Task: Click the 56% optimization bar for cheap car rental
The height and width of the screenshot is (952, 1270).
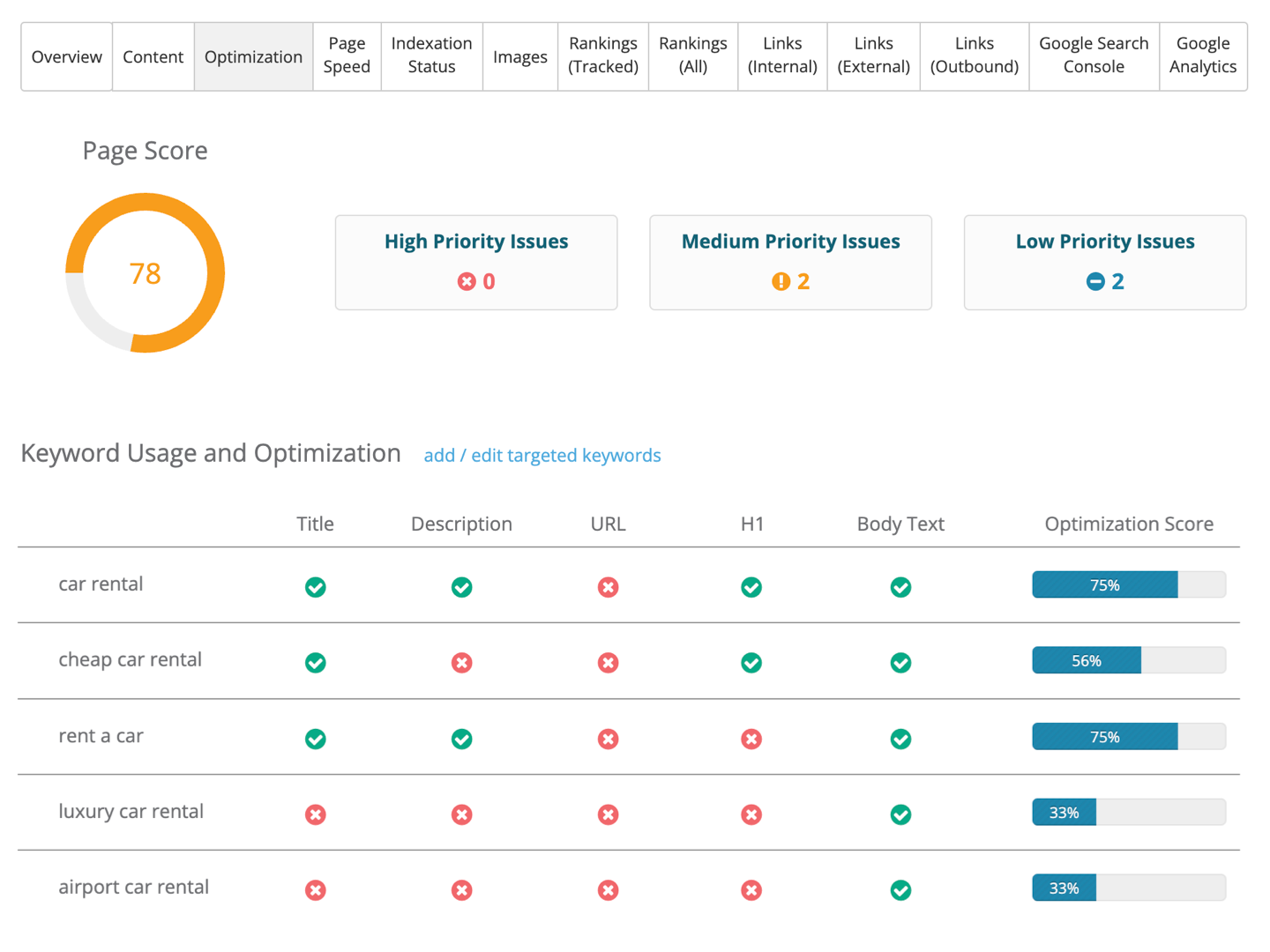Action: tap(1129, 660)
